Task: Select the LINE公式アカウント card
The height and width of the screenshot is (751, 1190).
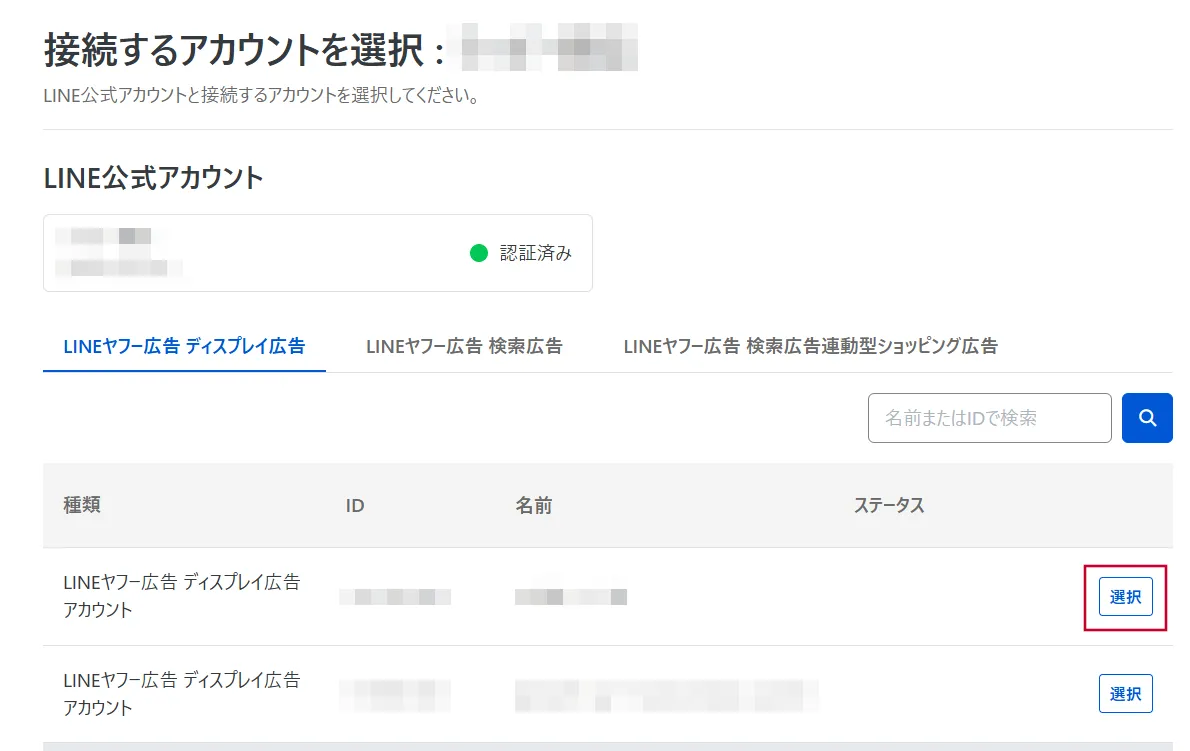Action: 317,253
